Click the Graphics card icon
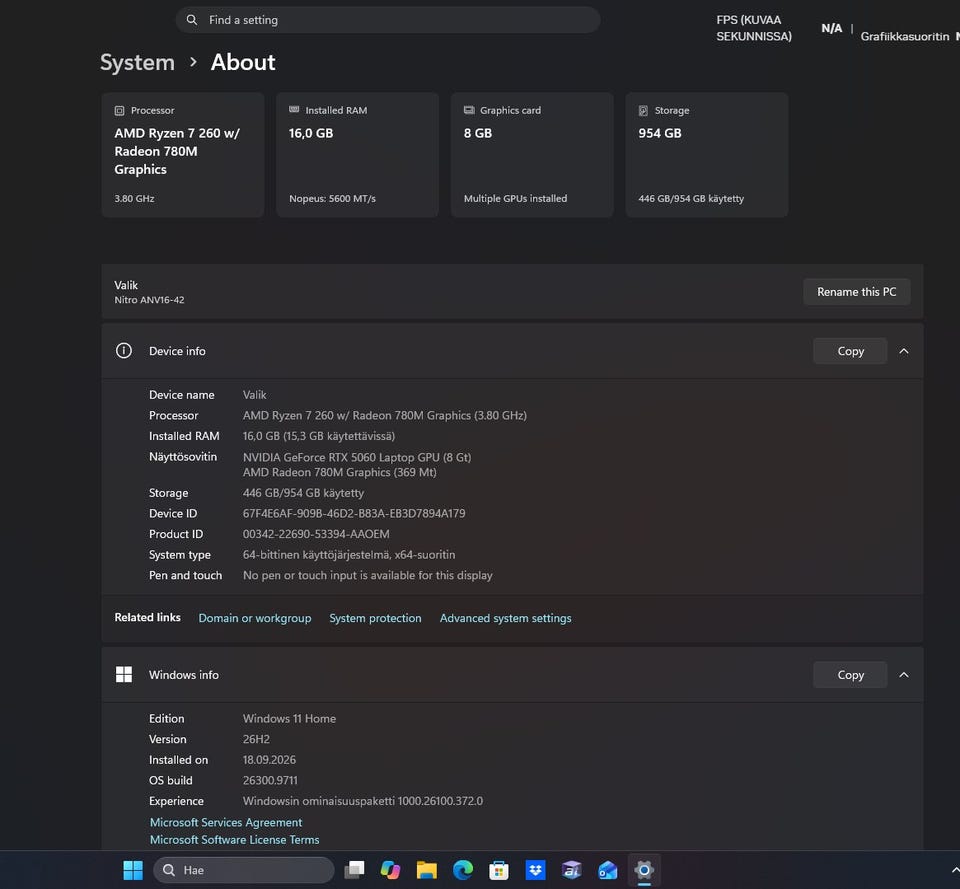Image resolution: width=960 pixels, height=889 pixels. click(x=469, y=110)
